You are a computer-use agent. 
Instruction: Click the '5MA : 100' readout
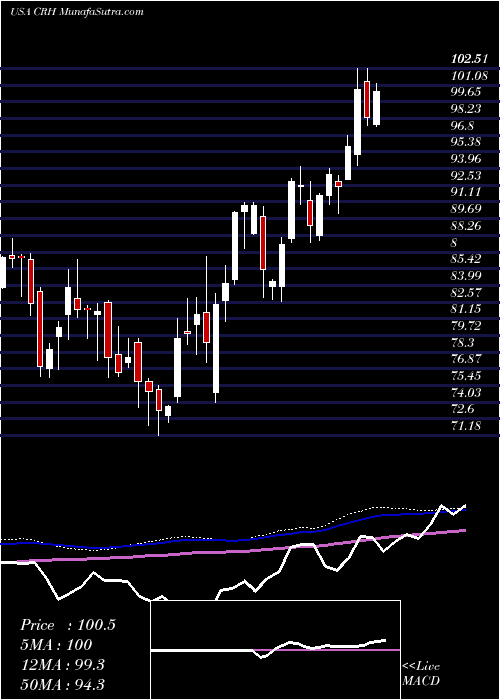click(56, 645)
